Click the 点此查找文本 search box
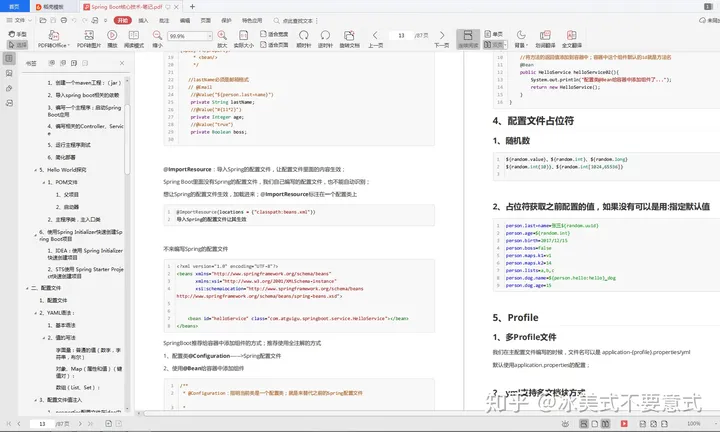 [296, 21]
